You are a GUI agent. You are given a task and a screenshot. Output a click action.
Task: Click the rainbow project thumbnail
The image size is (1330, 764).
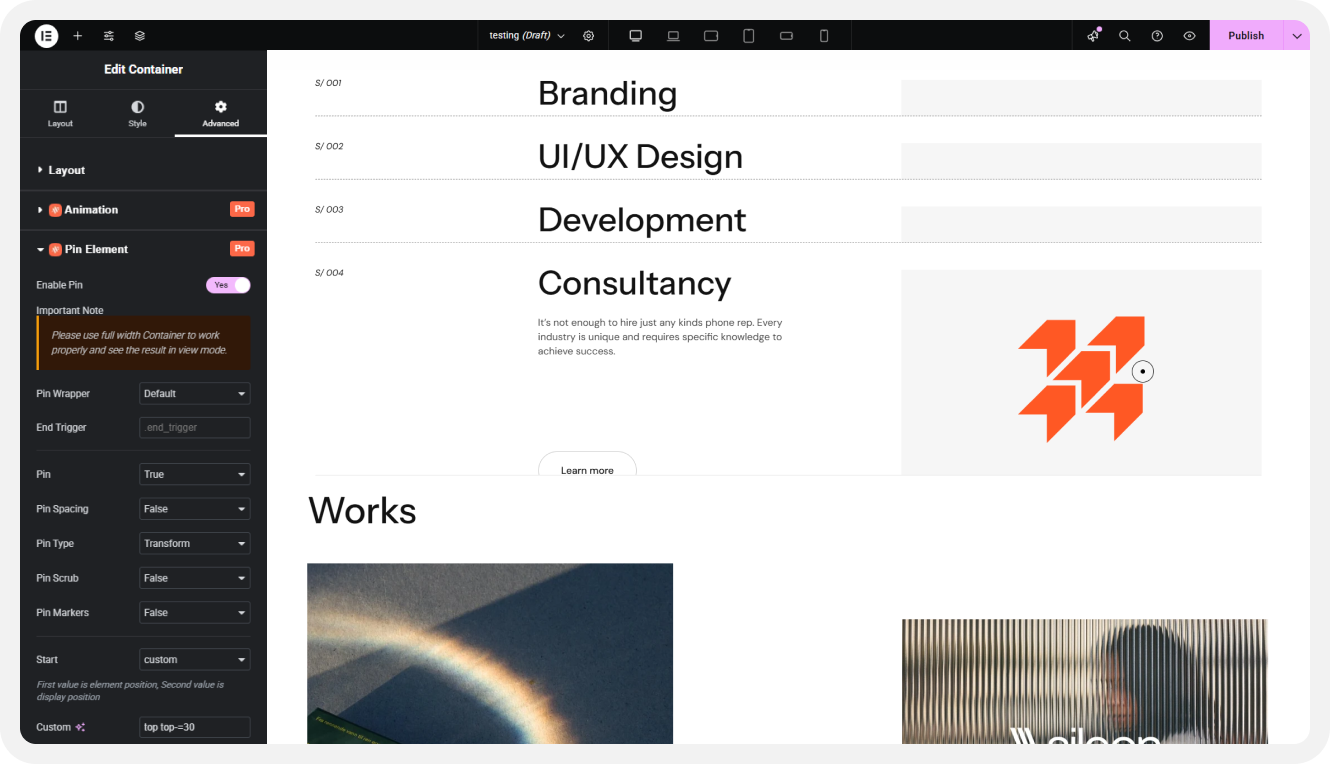(x=490, y=653)
